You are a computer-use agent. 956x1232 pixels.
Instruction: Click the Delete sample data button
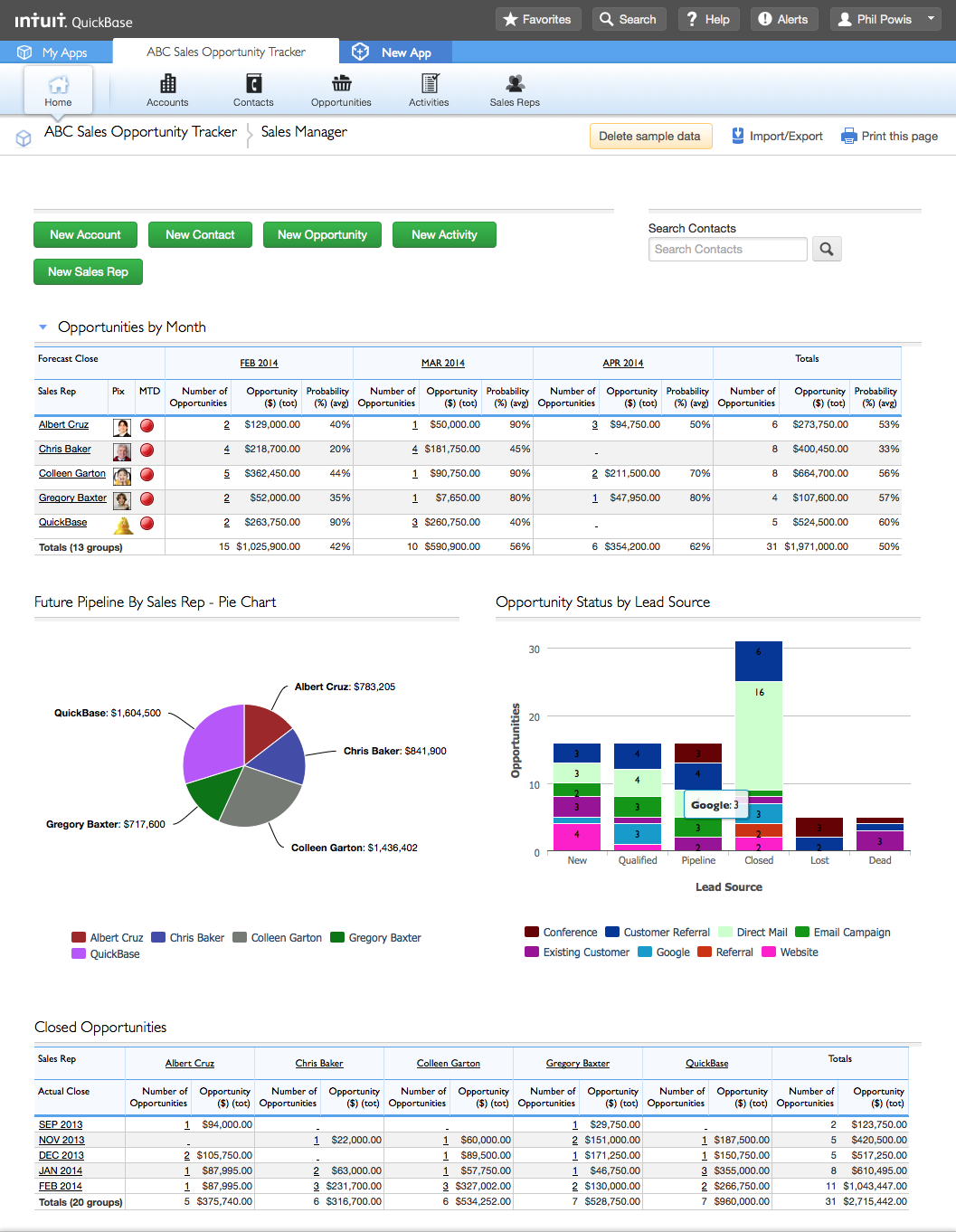click(x=649, y=136)
